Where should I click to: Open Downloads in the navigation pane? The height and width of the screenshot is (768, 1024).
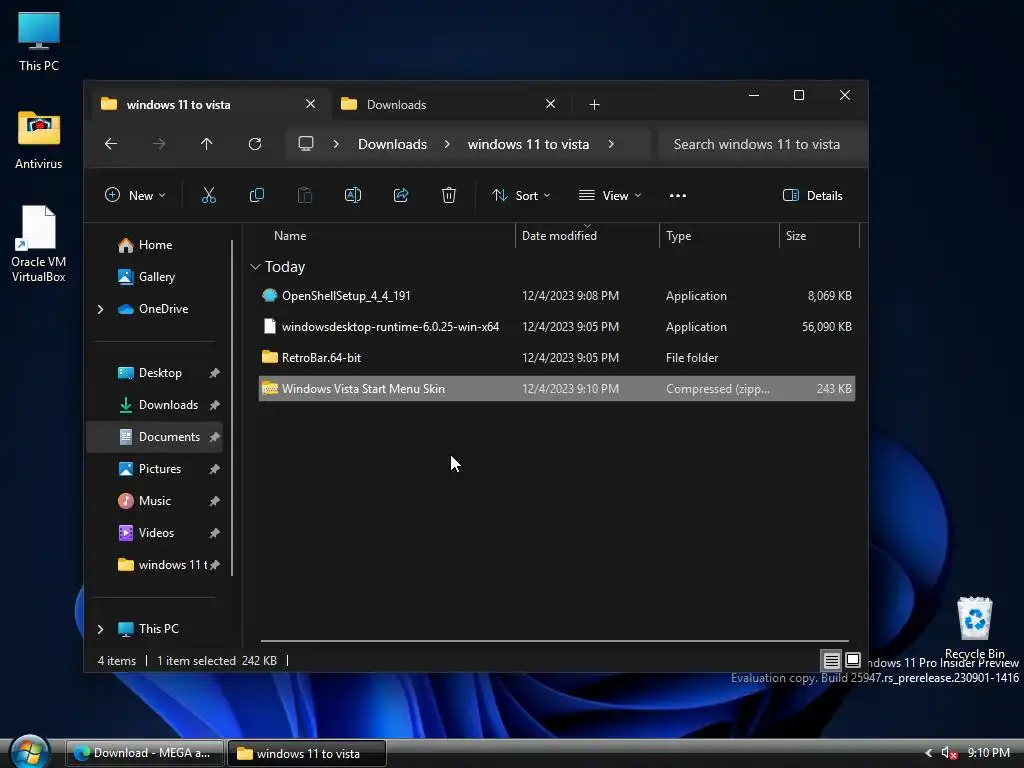pos(155,405)
